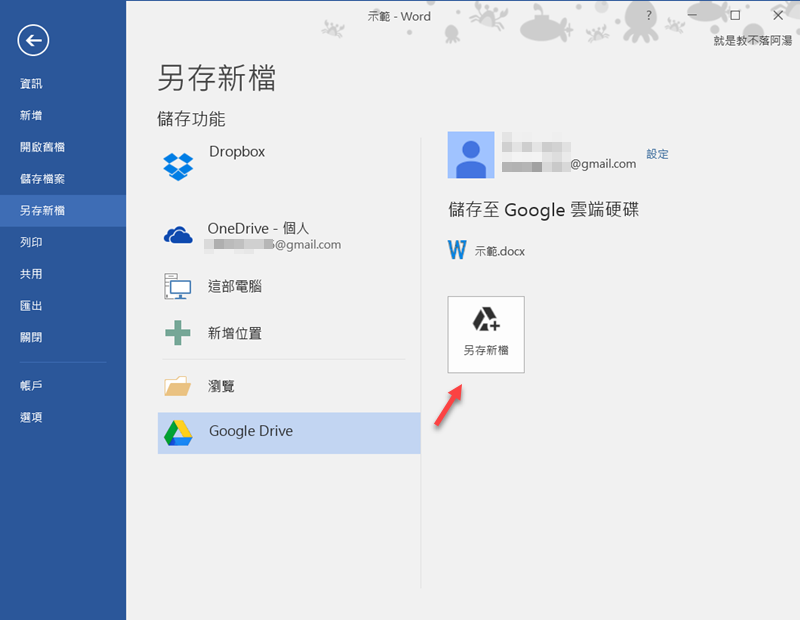Select 新增位置 label
Viewport: 800px width, 620px height.
coord(235,333)
